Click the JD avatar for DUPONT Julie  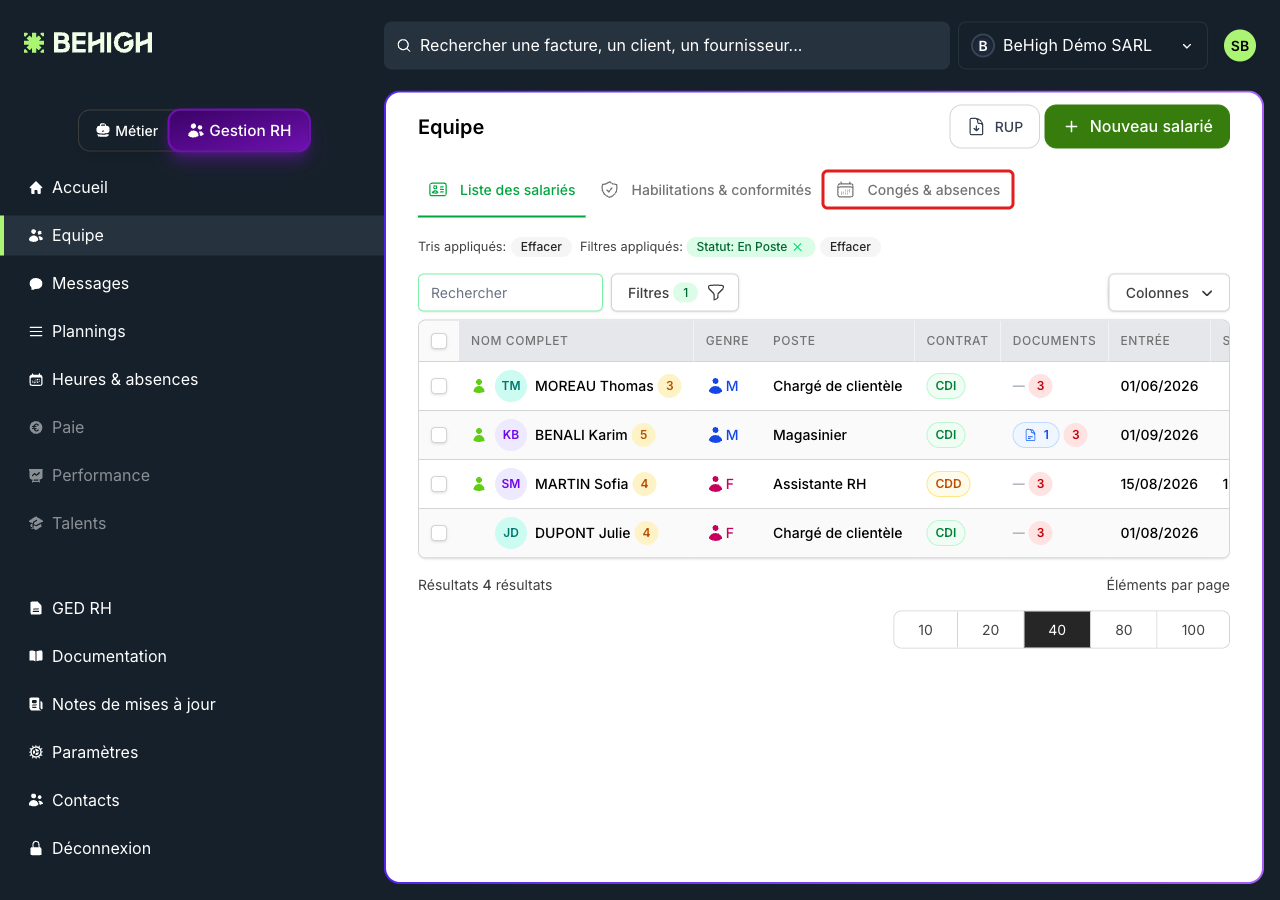pyautogui.click(x=511, y=533)
